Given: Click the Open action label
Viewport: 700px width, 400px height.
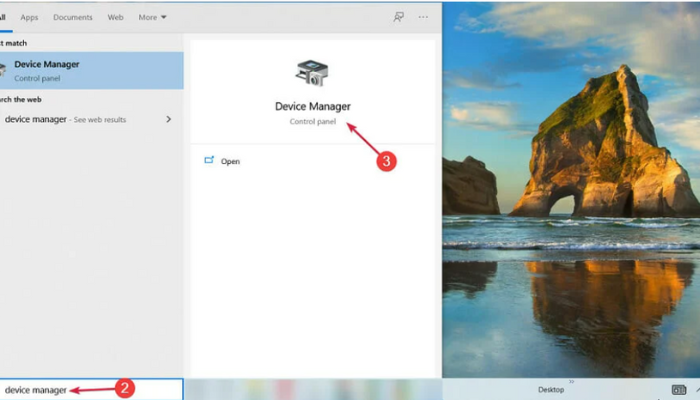Looking at the screenshot, I should point(230,162).
